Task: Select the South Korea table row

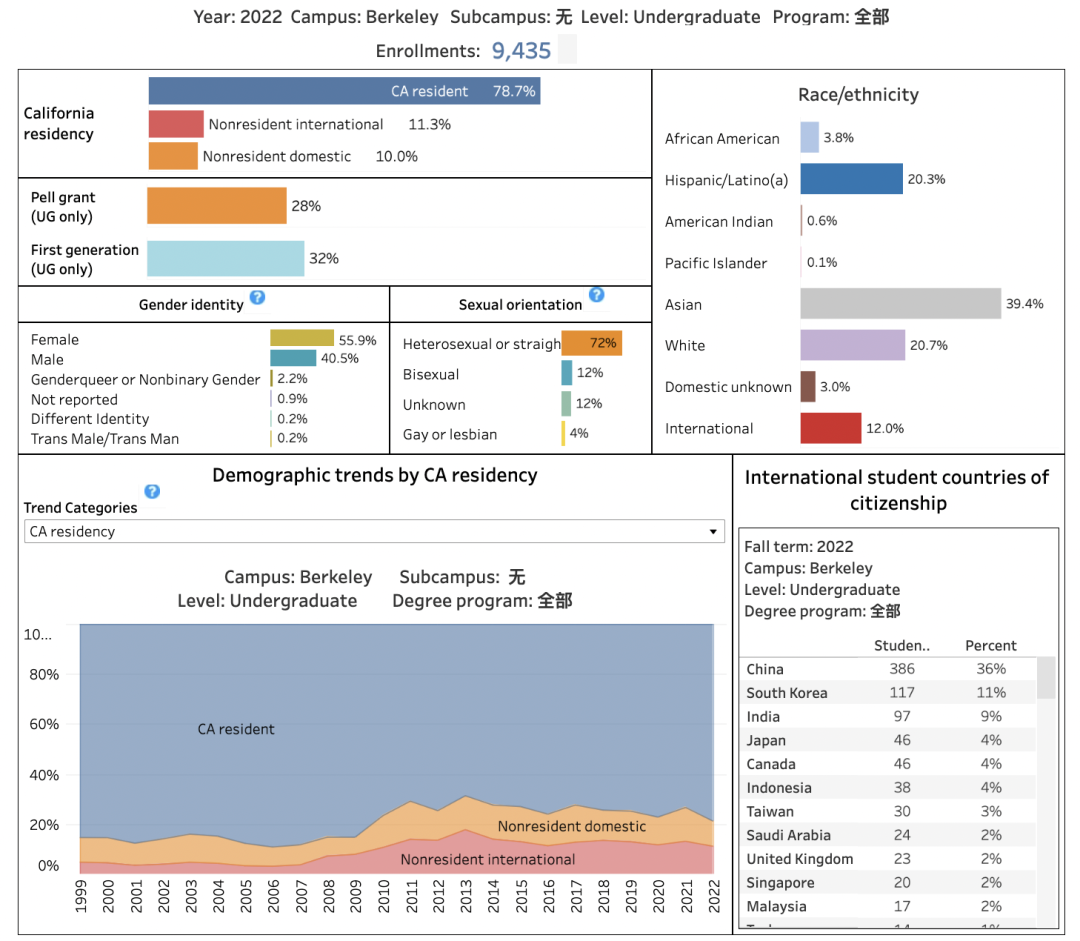Action: (890, 693)
